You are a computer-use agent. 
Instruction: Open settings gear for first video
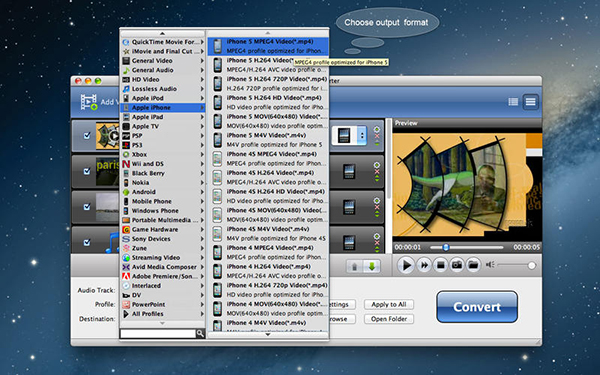click(x=377, y=130)
